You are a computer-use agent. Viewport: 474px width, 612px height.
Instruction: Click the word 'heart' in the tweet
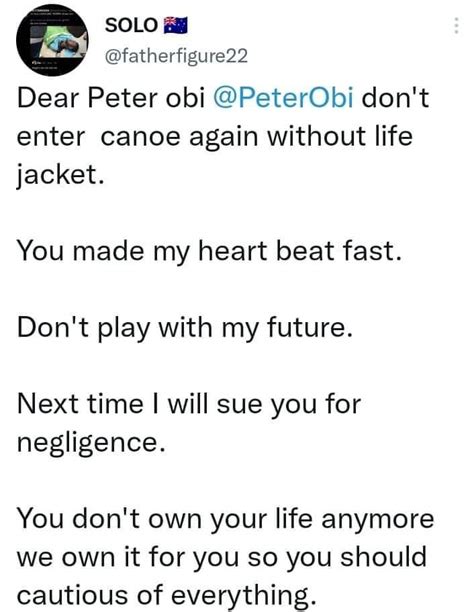(x=233, y=251)
